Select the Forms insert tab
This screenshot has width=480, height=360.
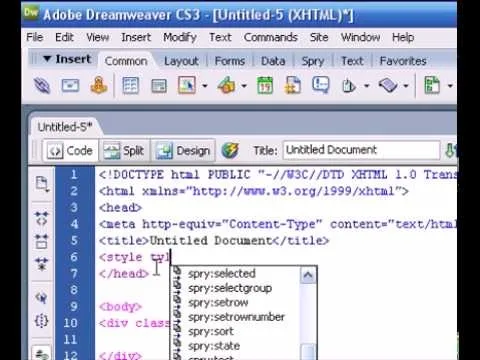pyautogui.click(x=230, y=61)
